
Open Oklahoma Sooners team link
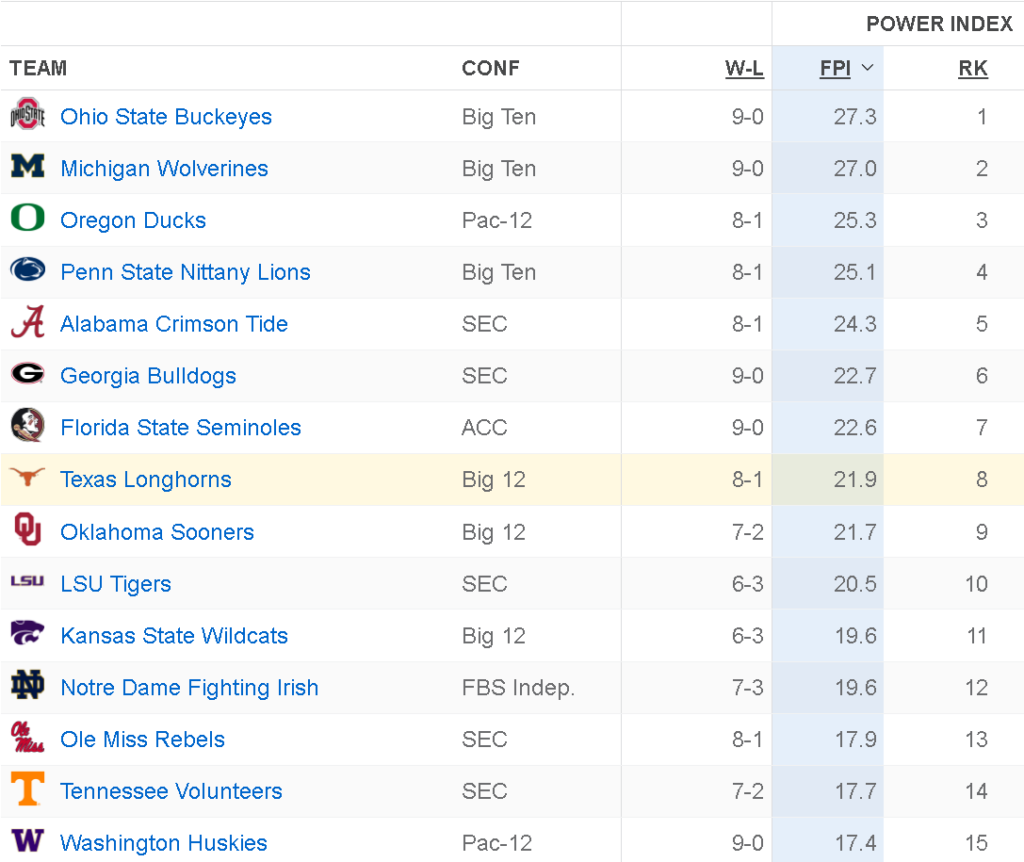(x=157, y=532)
